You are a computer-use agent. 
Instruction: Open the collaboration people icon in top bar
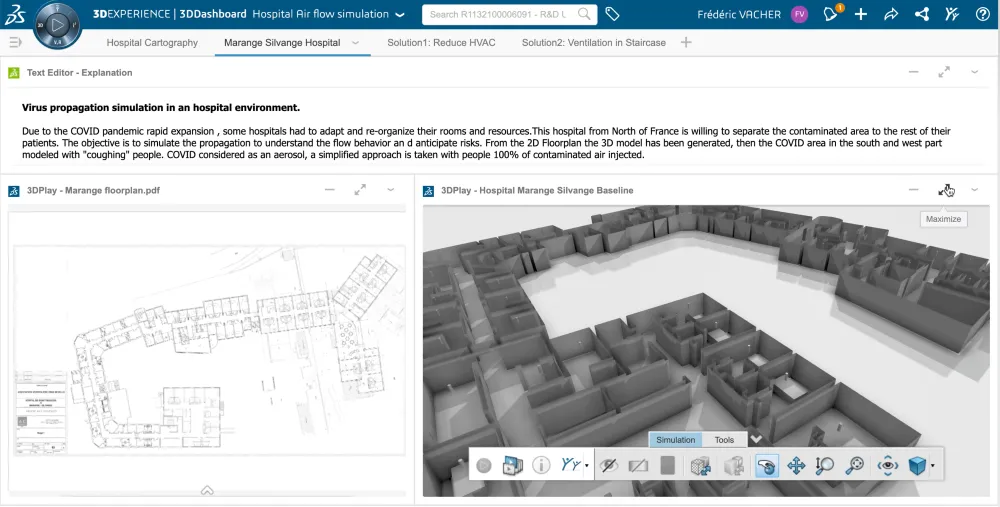point(952,14)
